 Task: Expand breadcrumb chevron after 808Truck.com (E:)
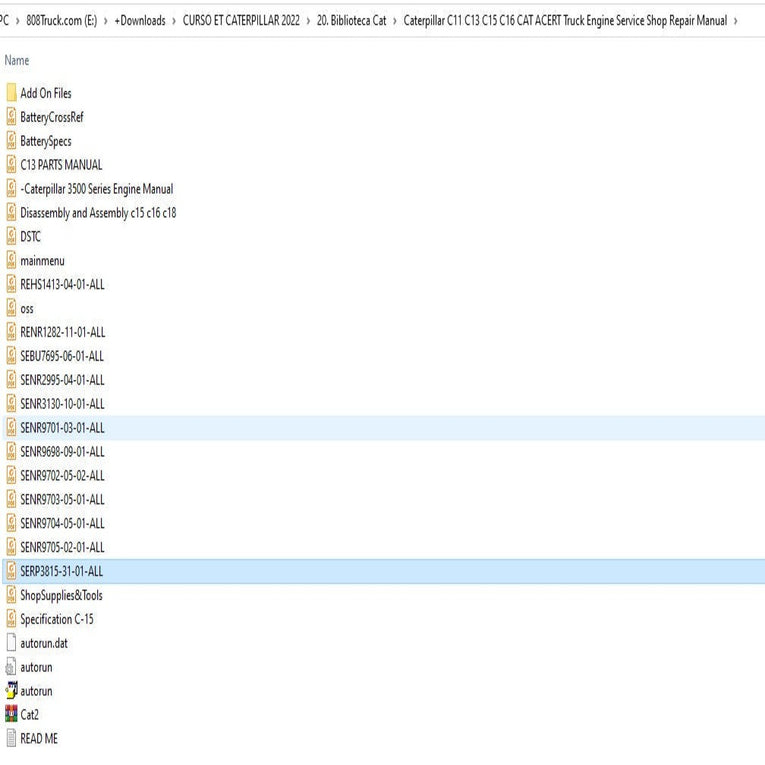pos(105,21)
